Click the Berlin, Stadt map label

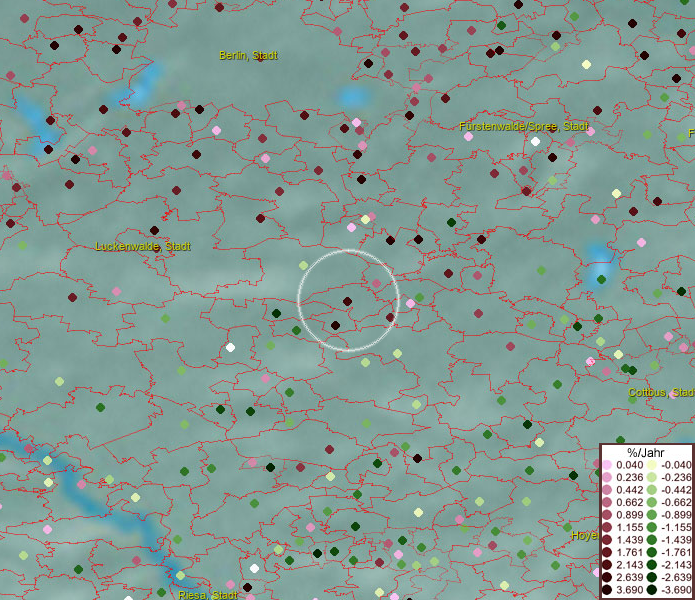point(248,55)
